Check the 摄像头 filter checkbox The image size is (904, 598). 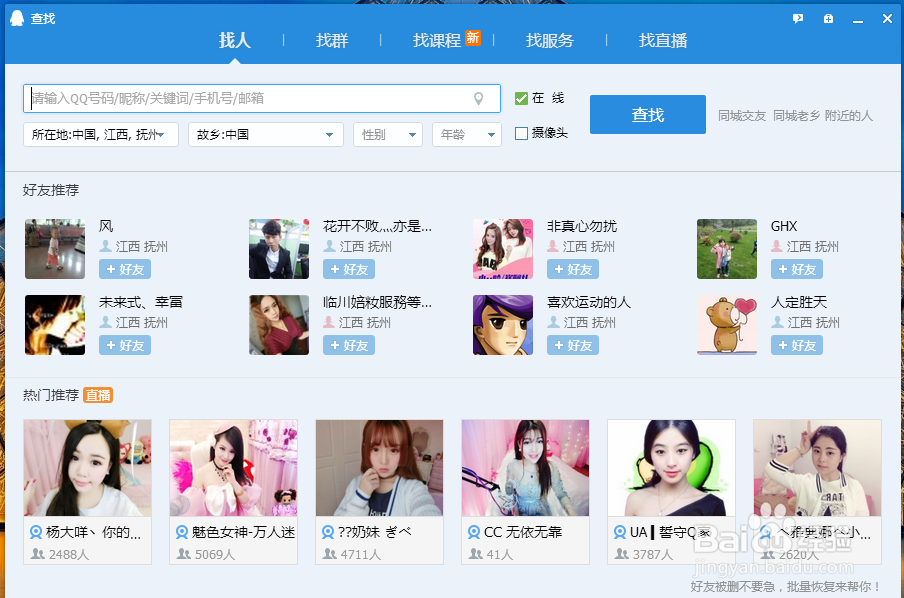[x=521, y=132]
